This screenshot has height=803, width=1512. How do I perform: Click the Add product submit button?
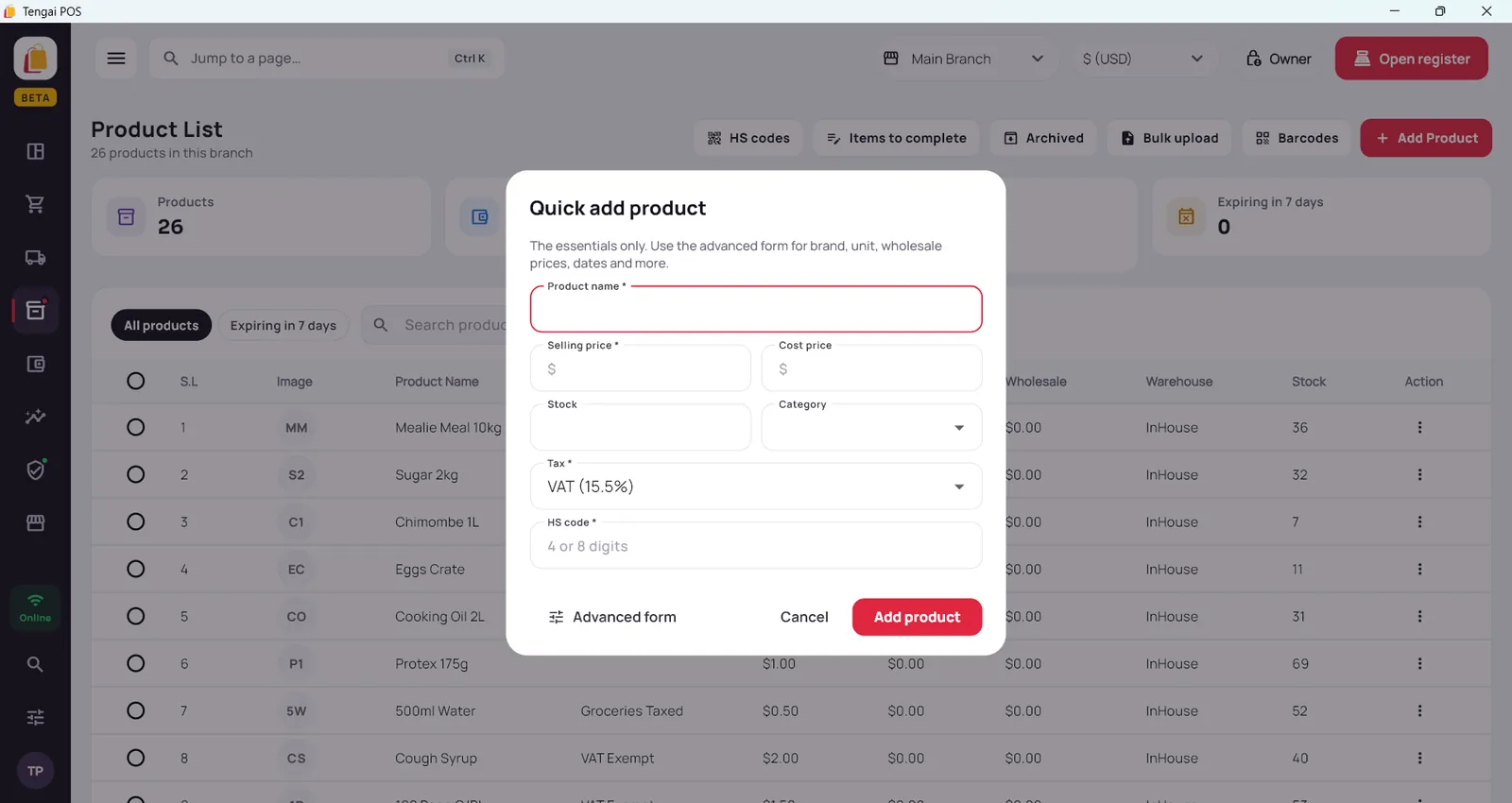tap(917, 617)
